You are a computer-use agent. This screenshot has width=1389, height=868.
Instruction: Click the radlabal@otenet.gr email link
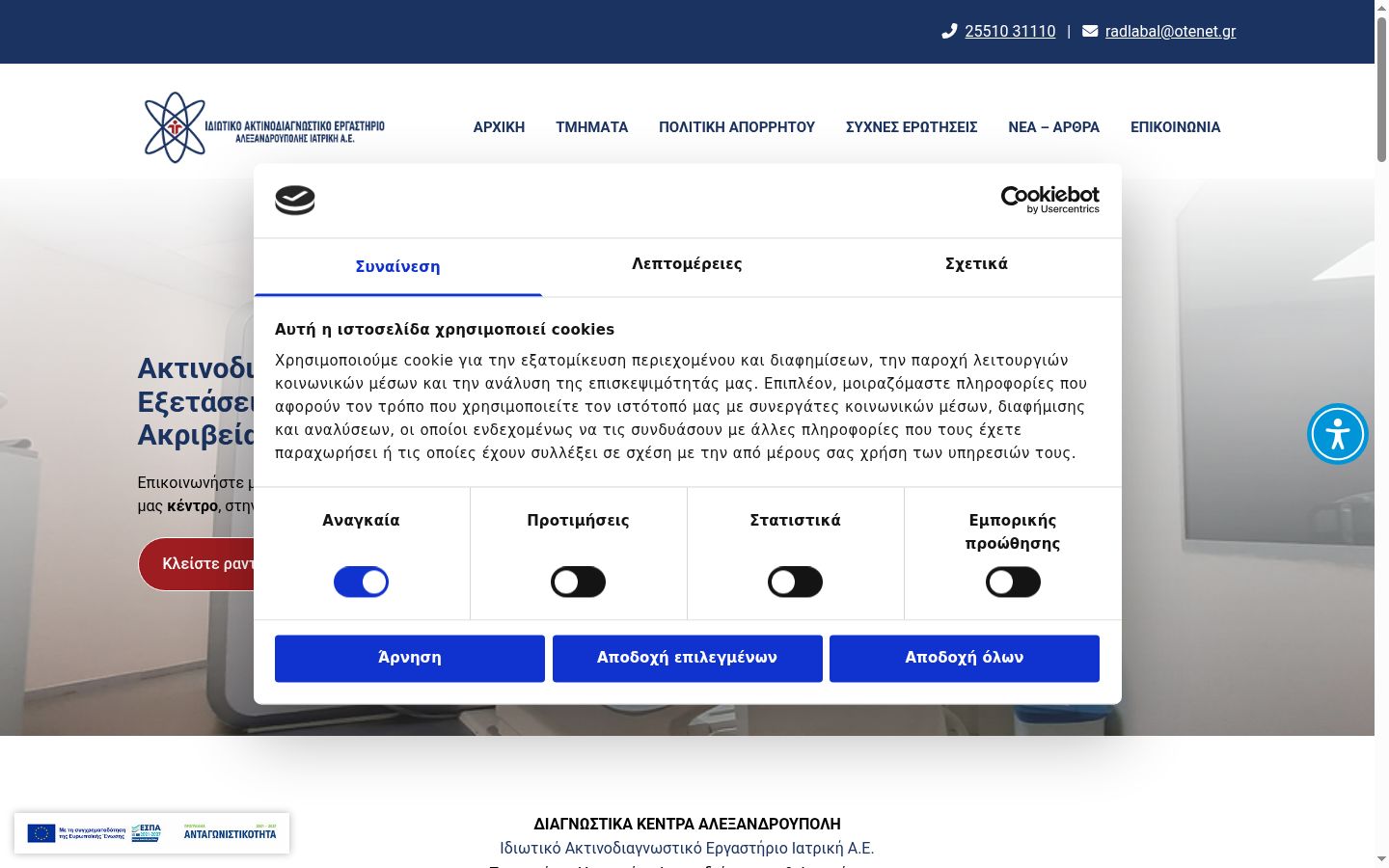[x=1170, y=32]
